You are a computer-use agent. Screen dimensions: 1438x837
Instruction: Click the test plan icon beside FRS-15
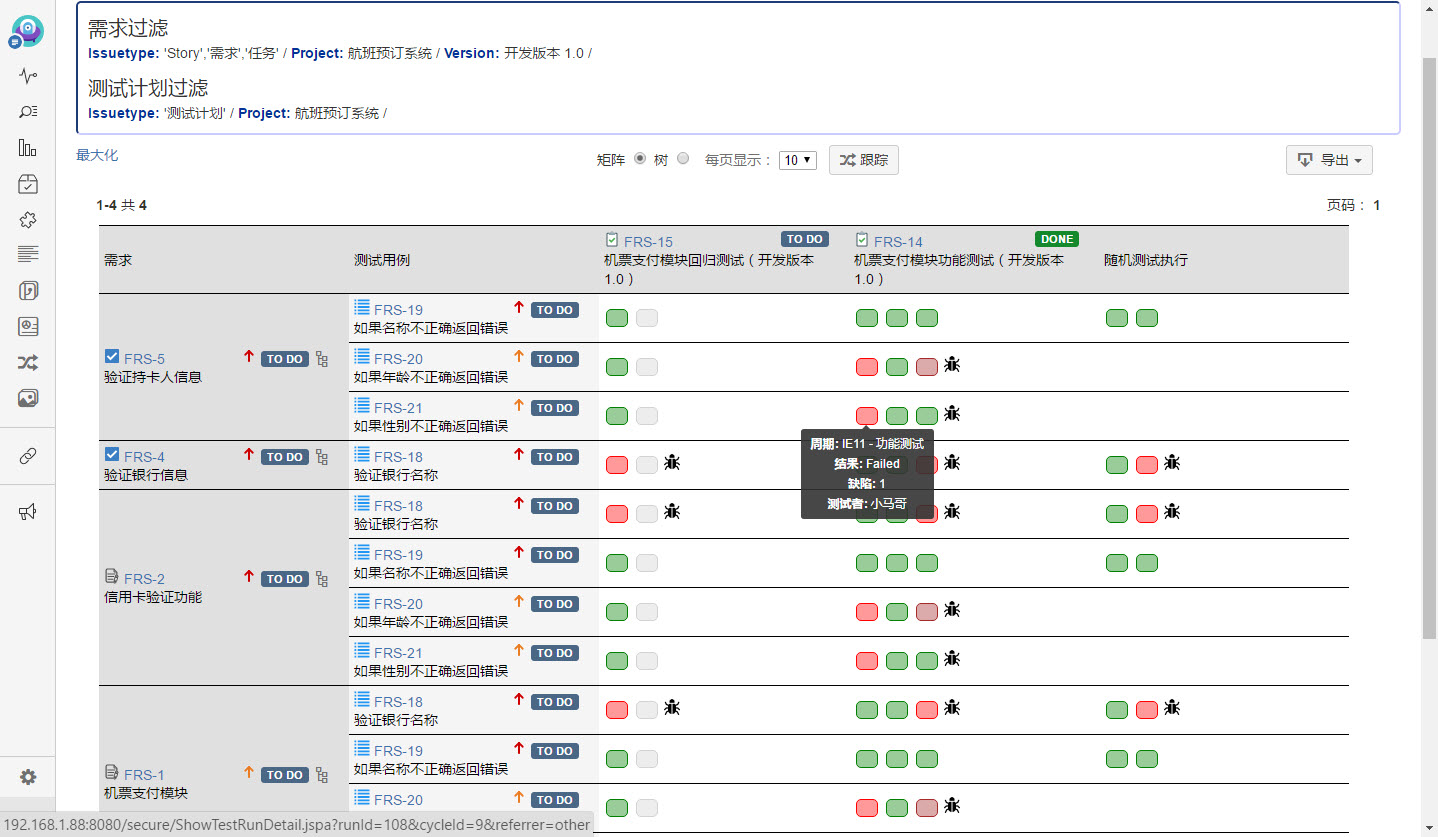tap(612, 240)
